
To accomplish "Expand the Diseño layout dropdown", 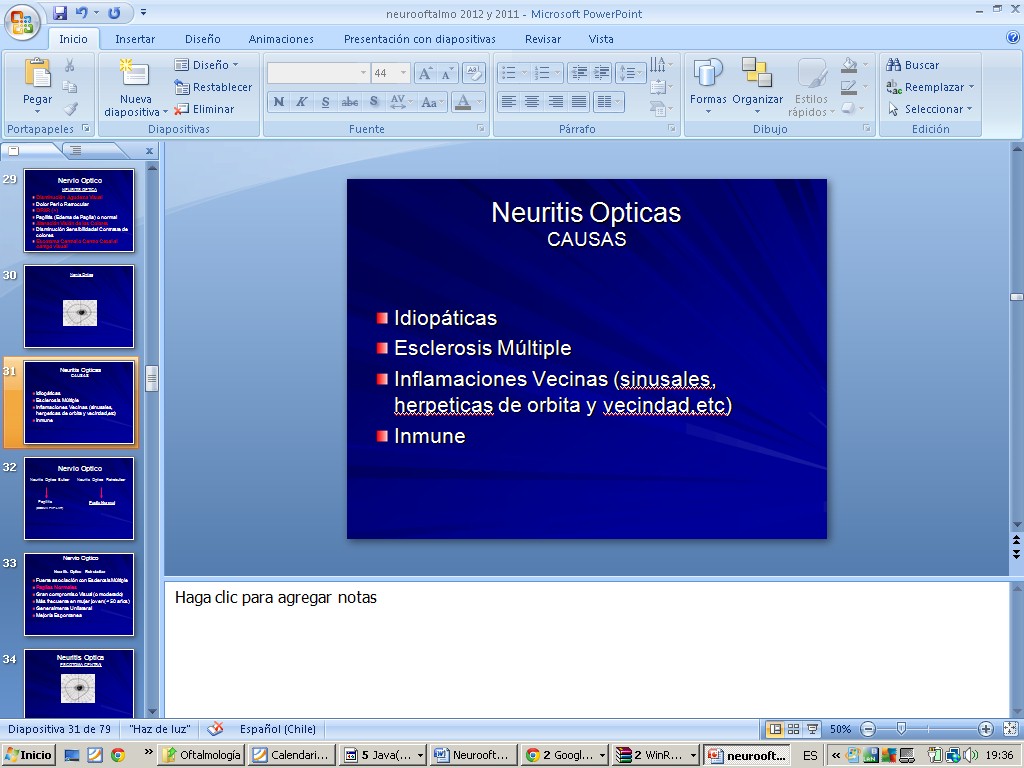I will click(x=207, y=65).
